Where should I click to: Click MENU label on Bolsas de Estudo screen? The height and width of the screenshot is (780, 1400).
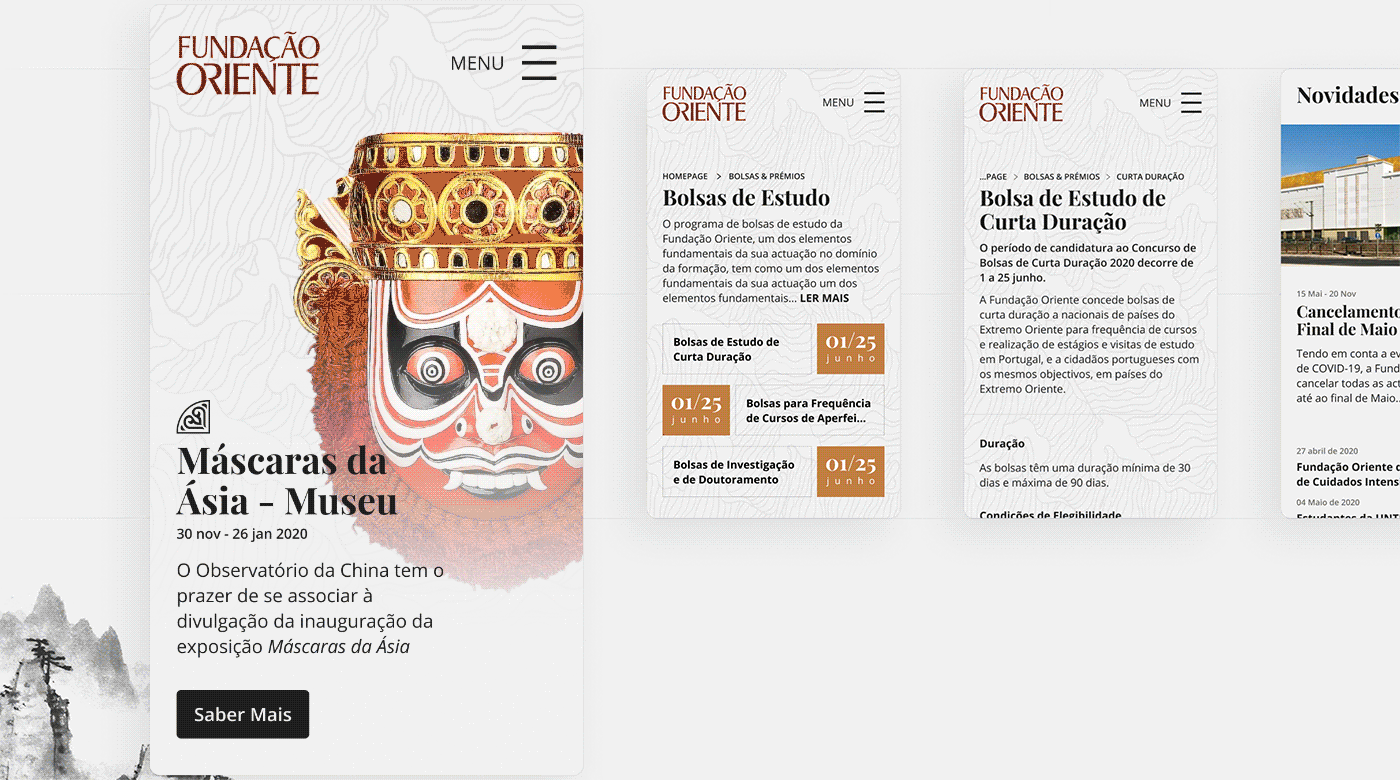(x=838, y=102)
